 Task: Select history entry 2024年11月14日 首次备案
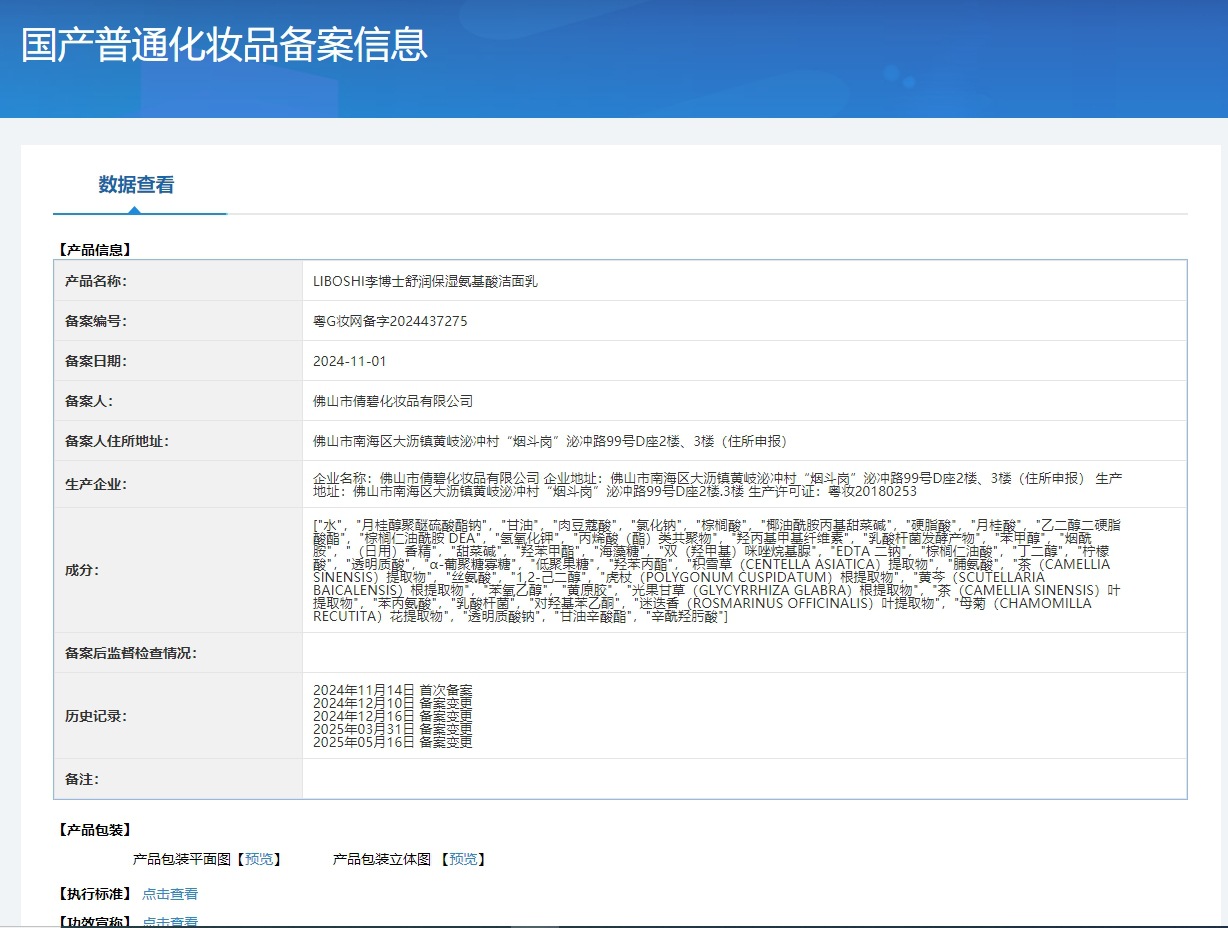point(392,690)
